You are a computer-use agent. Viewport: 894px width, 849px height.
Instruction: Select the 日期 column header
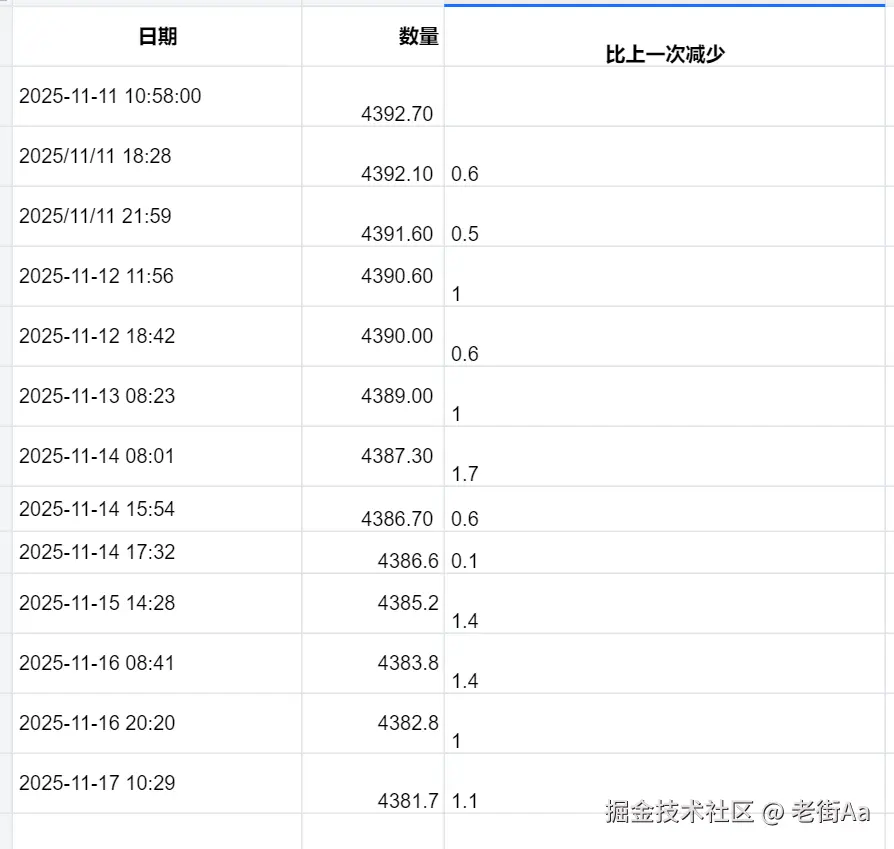point(154,35)
